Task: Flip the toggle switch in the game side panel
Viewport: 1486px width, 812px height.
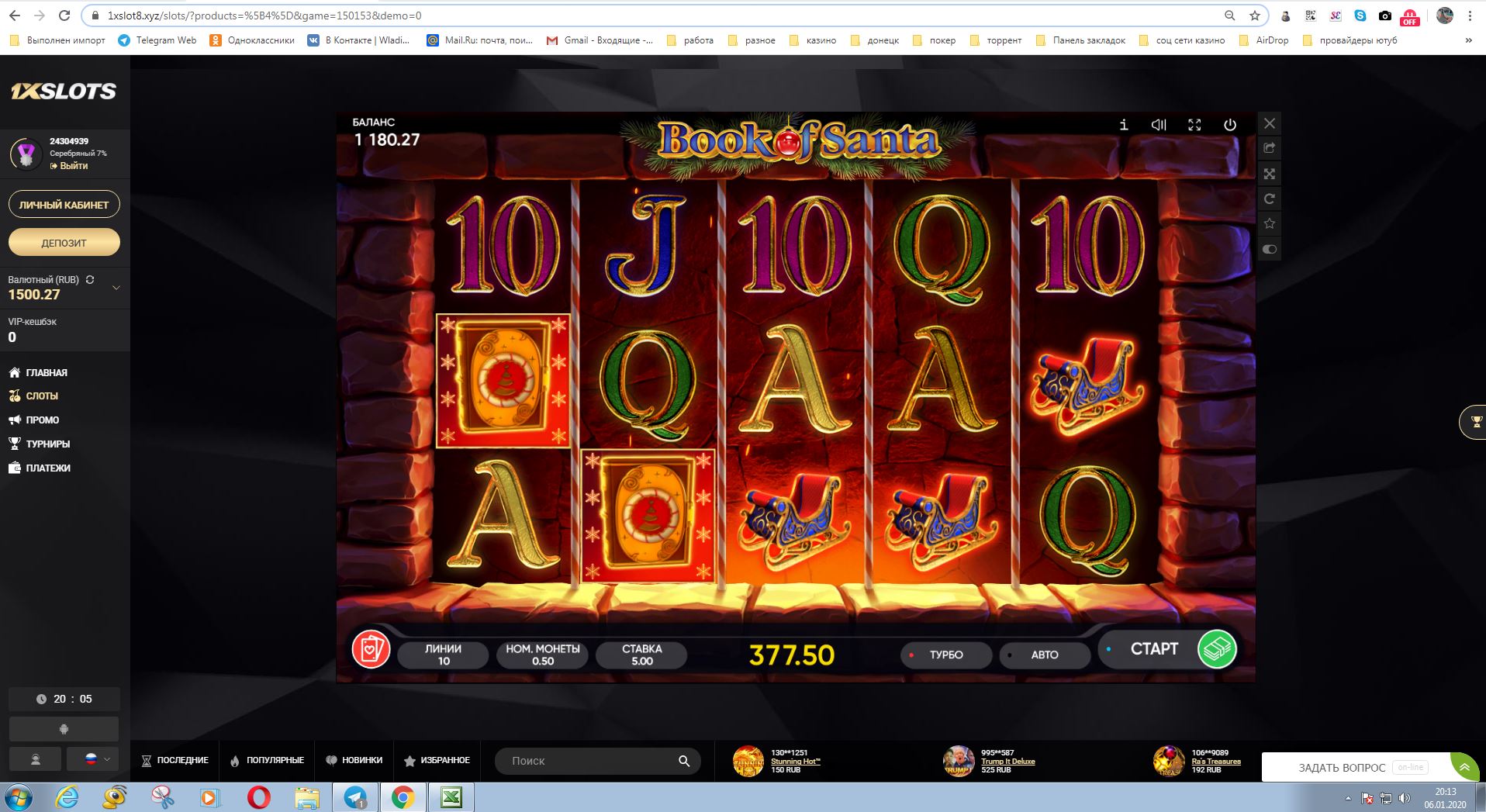Action: (x=1270, y=249)
